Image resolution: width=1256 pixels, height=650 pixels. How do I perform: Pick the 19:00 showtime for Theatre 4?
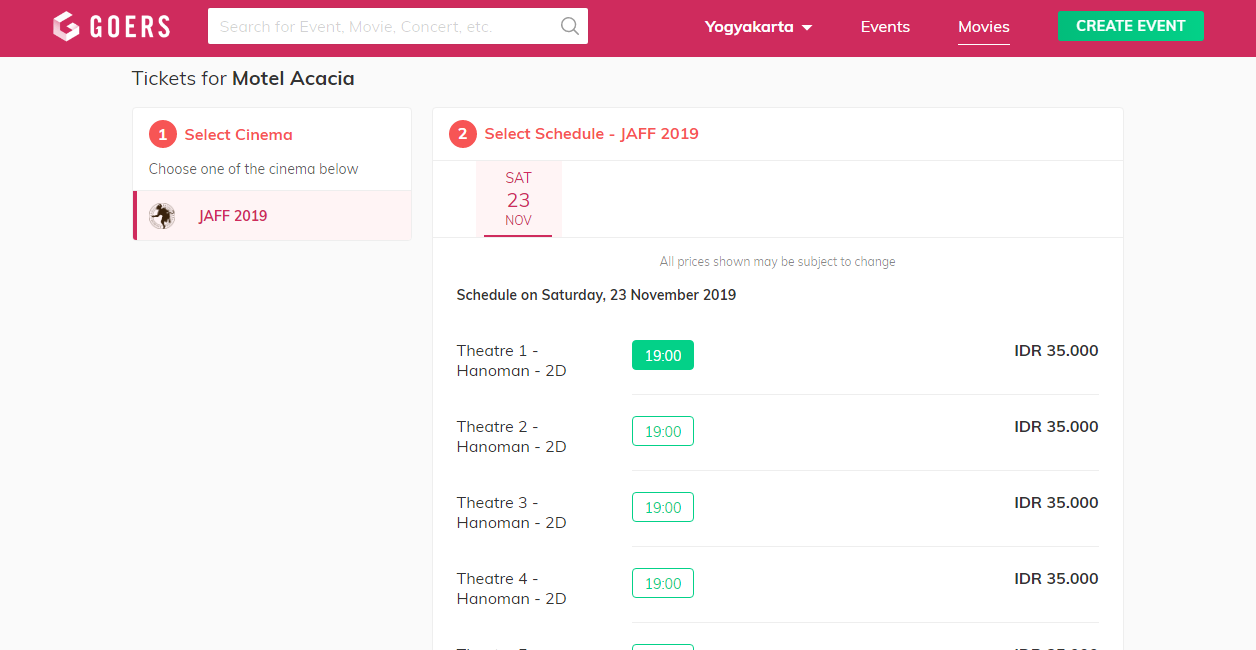click(x=662, y=583)
